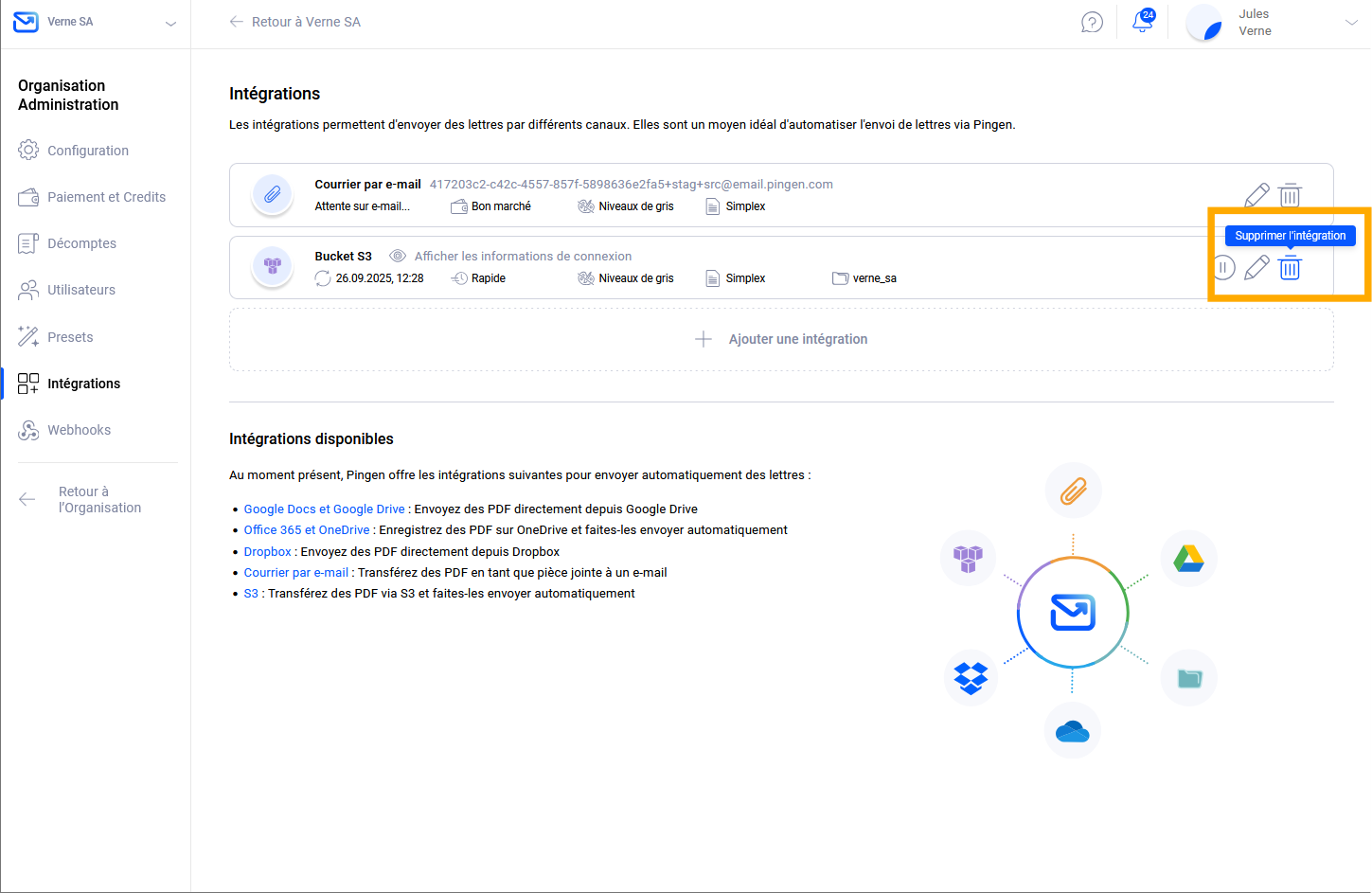Viewport: 1372px width, 893px height.
Task: Go to Paiement et Credits
Action: coord(106,197)
